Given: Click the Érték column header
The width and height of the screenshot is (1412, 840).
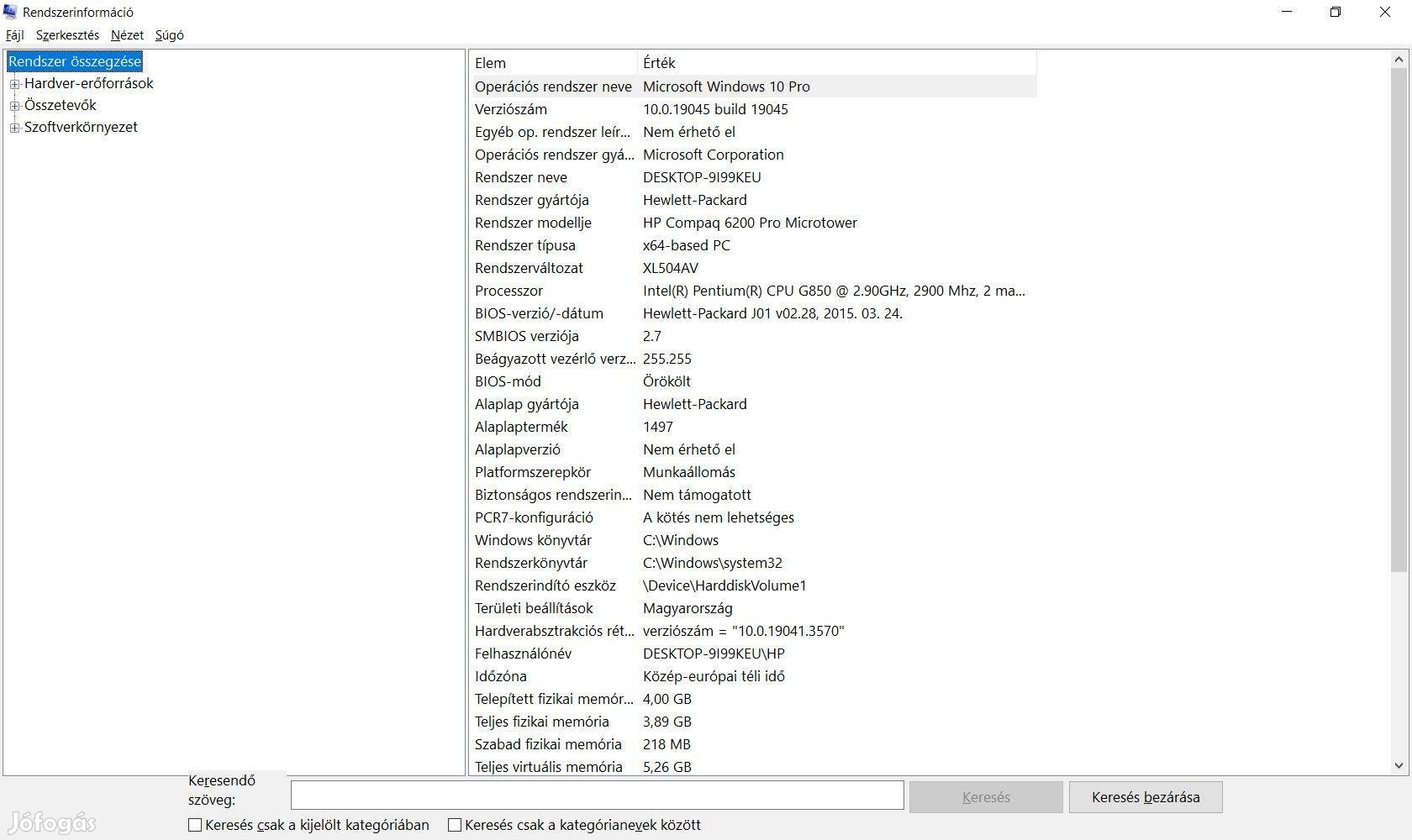Looking at the screenshot, I should [837, 63].
